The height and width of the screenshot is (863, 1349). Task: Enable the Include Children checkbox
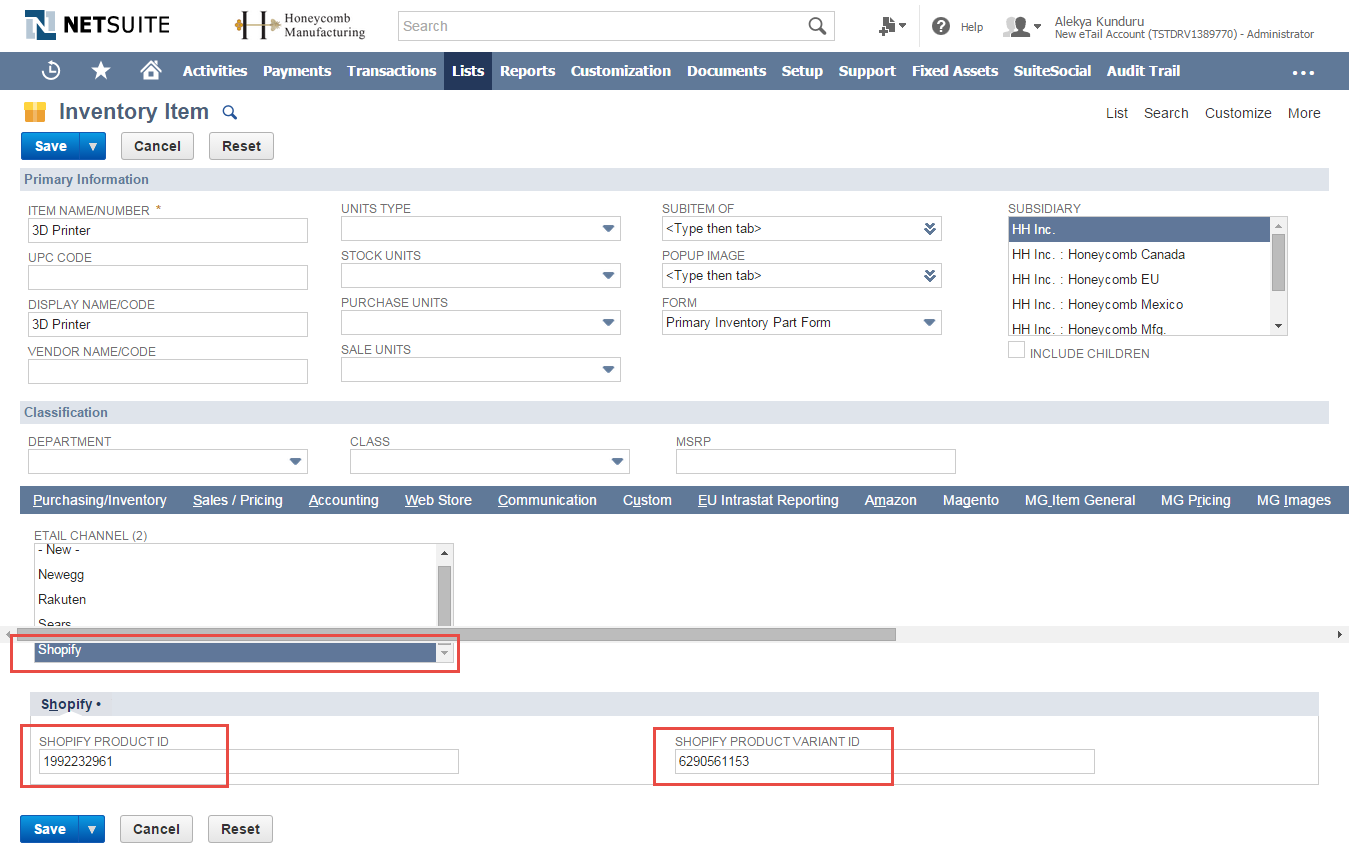[x=1016, y=349]
